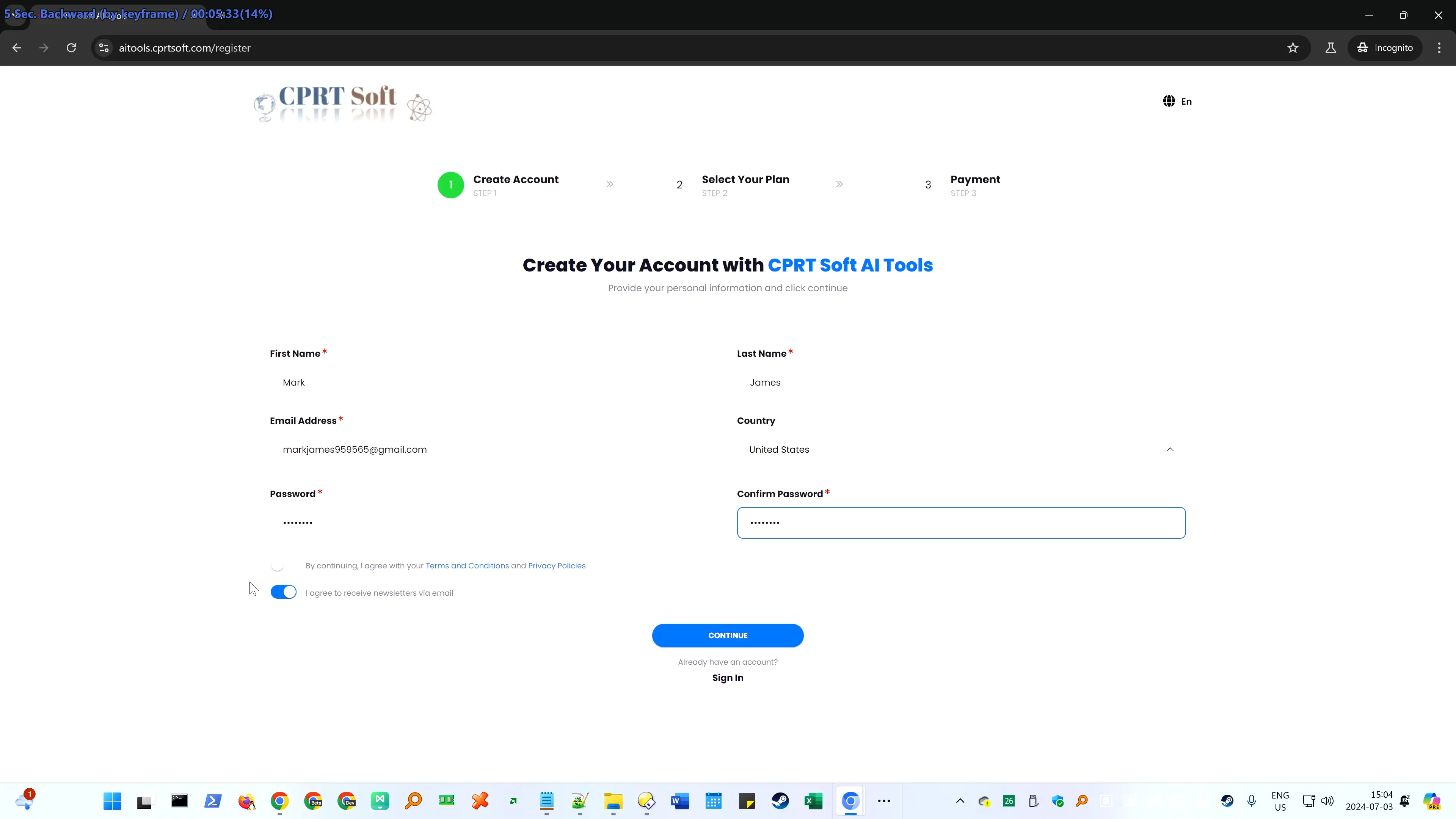The height and width of the screenshot is (819, 1456).
Task: Open PowerShell from taskbar
Action: point(213,801)
